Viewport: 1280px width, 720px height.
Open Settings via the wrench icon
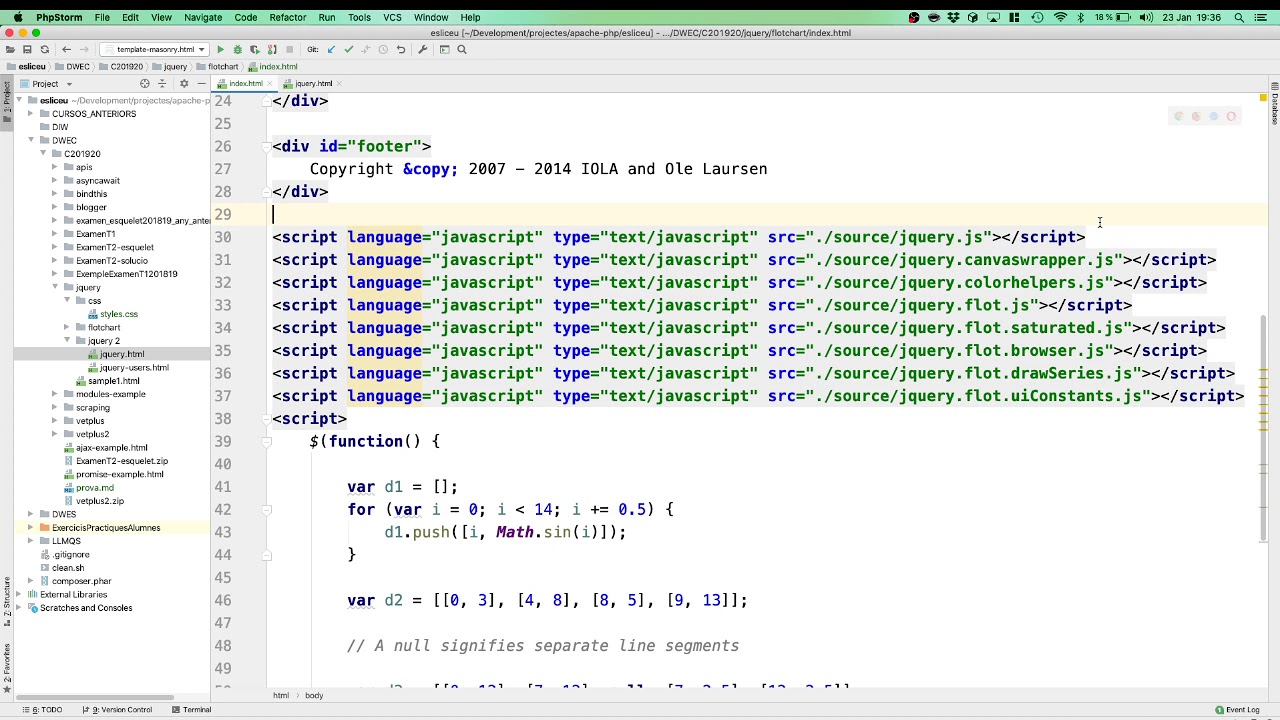[423, 49]
